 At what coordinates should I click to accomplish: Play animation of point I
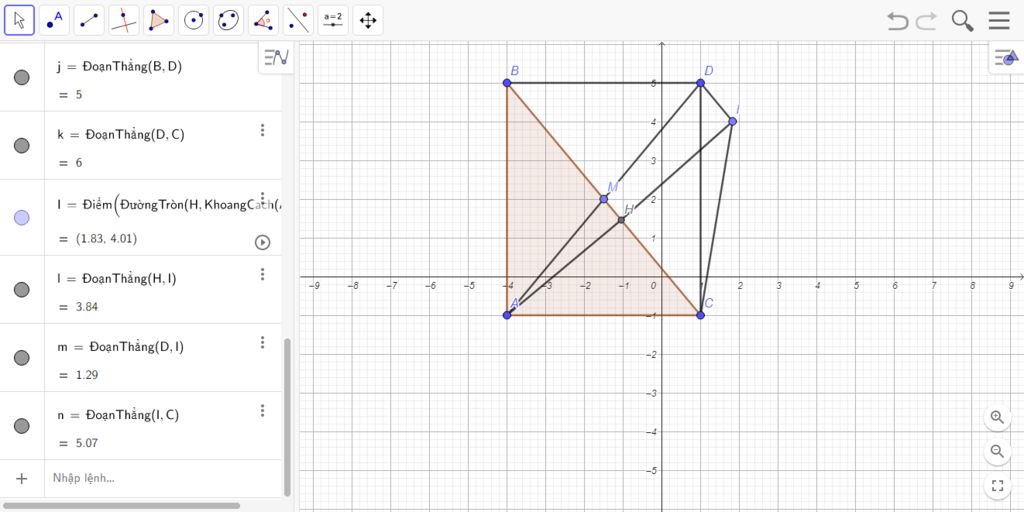tap(262, 242)
